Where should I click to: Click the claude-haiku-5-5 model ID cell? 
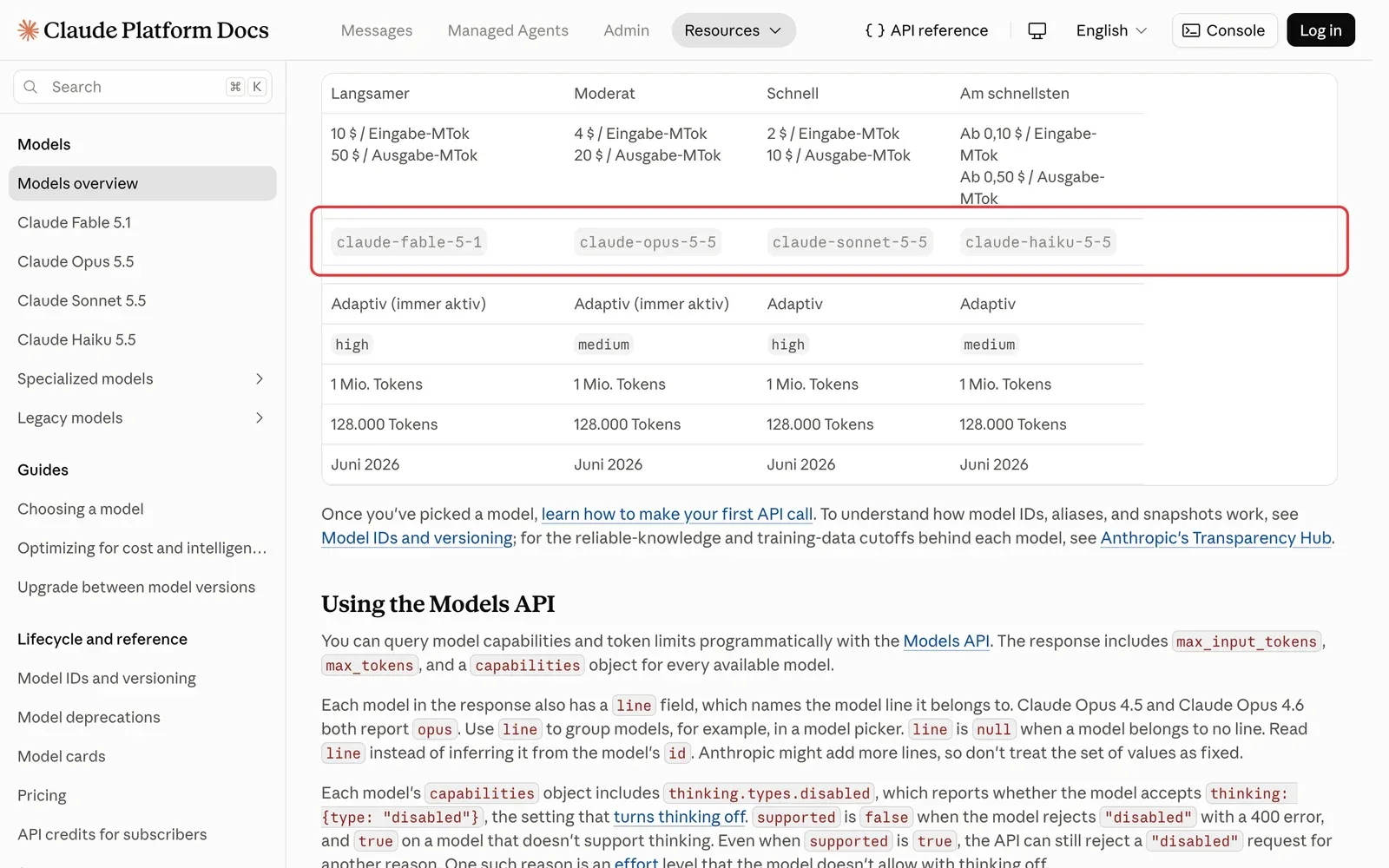(x=1038, y=242)
